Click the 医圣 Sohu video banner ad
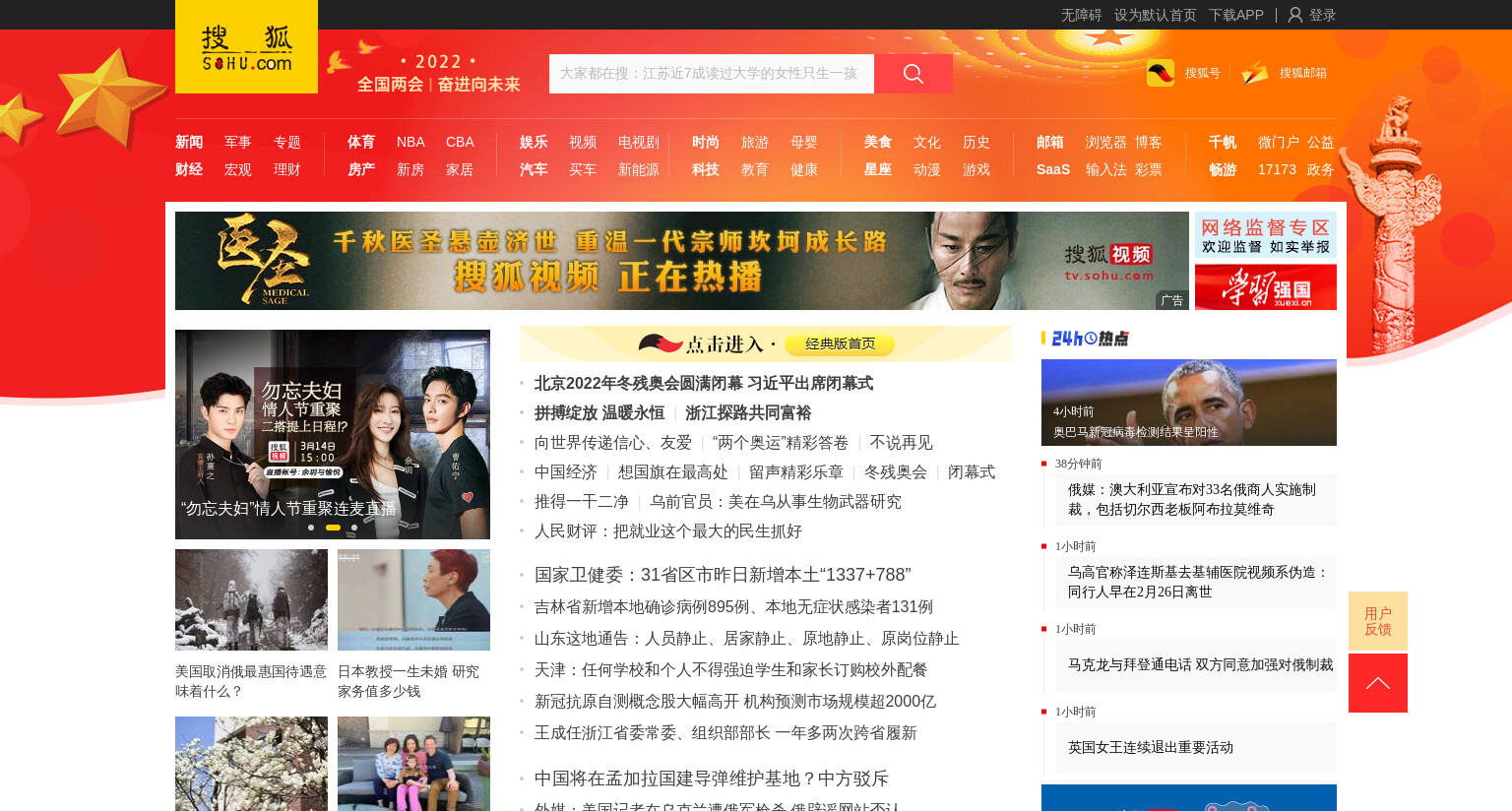This screenshot has height=811, width=1512. pyautogui.click(x=682, y=261)
